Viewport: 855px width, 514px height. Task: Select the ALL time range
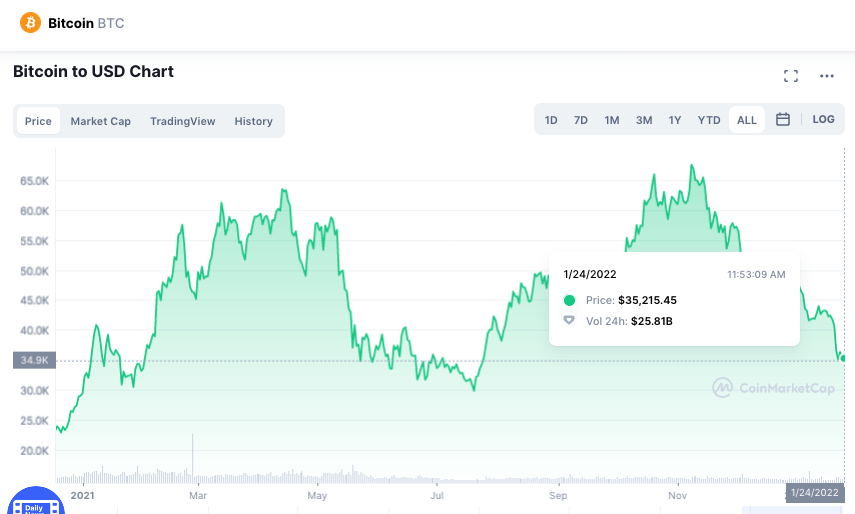[747, 120]
